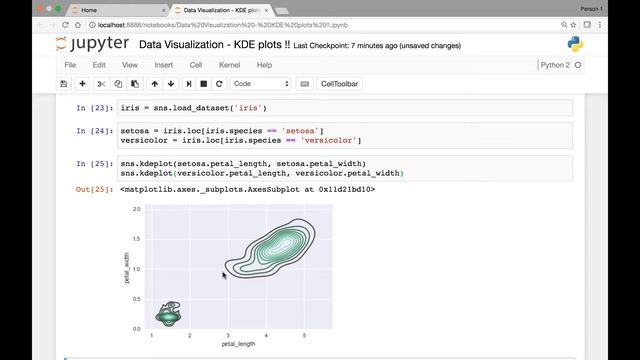Click the Jupyter logo
Screen dimensions: 640x360
pyautogui.click(x=93, y=44)
